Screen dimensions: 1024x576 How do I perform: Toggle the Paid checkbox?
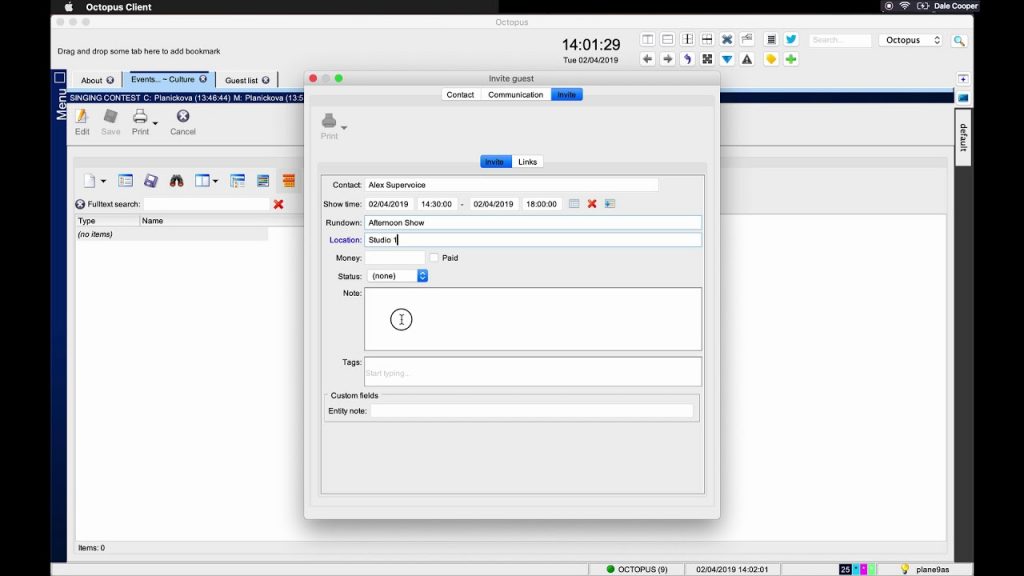[434, 257]
